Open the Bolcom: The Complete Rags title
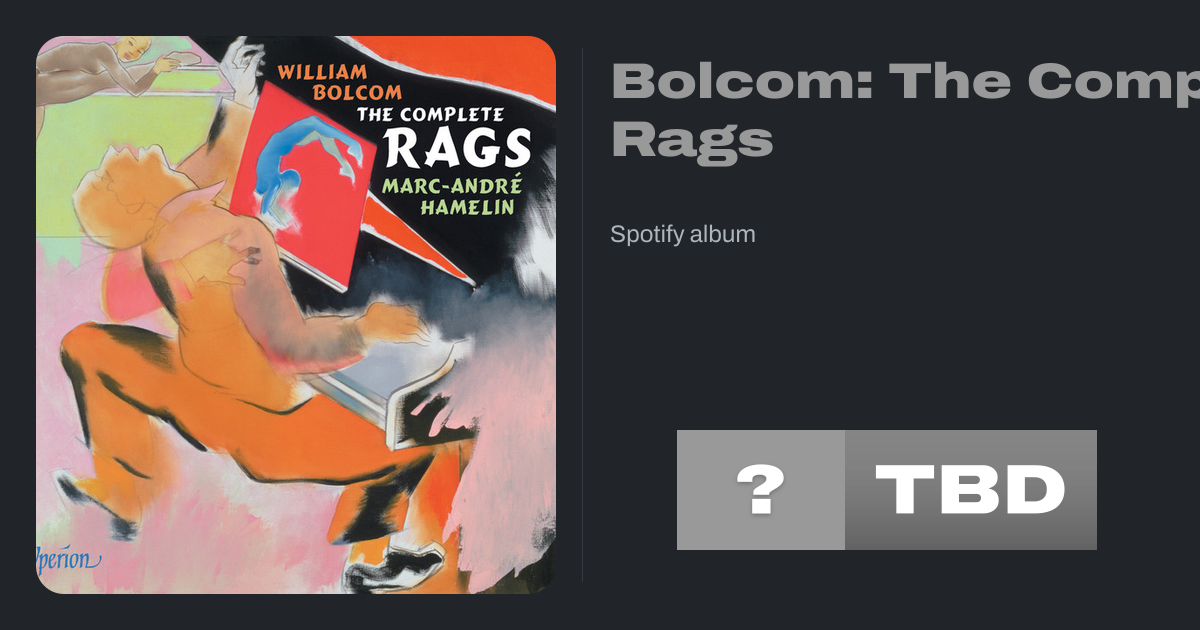The image size is (1200, 630). (905, 110)
